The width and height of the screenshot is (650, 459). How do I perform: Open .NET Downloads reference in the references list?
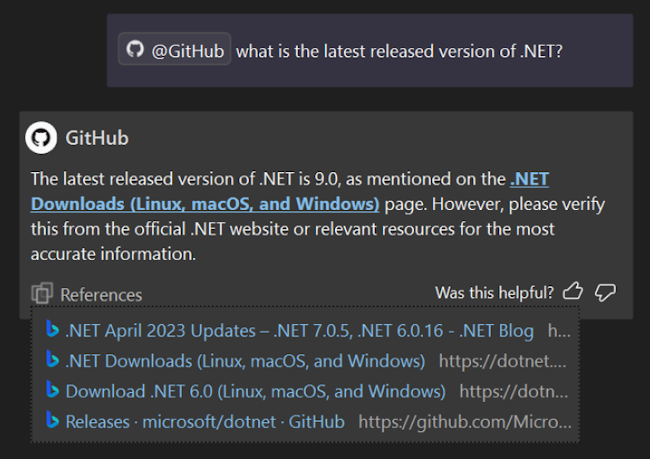pyautogui.click(x=245, y=360)
